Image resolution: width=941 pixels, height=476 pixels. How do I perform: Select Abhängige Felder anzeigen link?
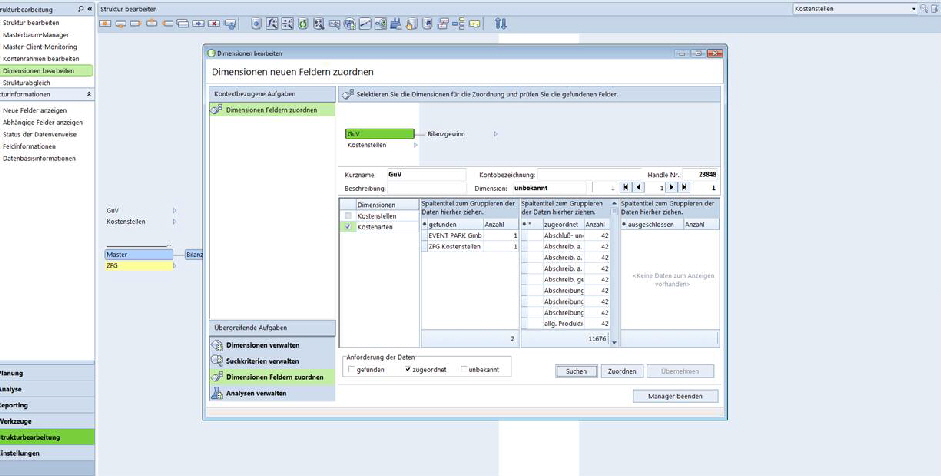pyautogui.click(x=43, y=122)
